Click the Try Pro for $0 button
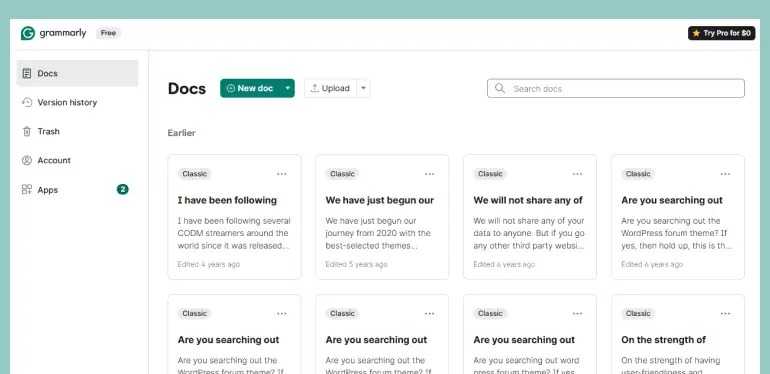770x374 pixels. click(721, 33)
